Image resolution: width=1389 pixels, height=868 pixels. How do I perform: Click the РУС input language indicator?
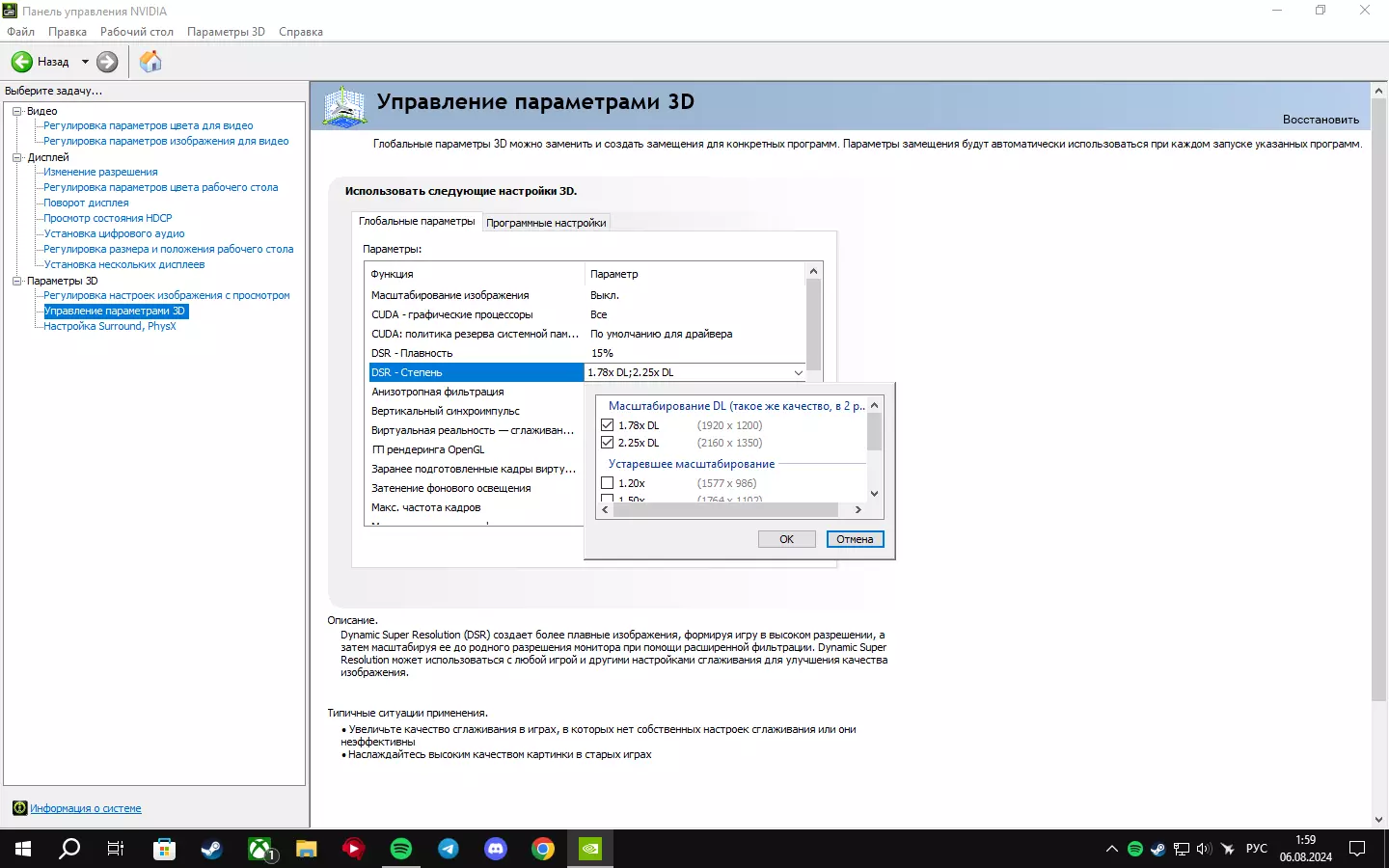click(x=1256, y=849)
